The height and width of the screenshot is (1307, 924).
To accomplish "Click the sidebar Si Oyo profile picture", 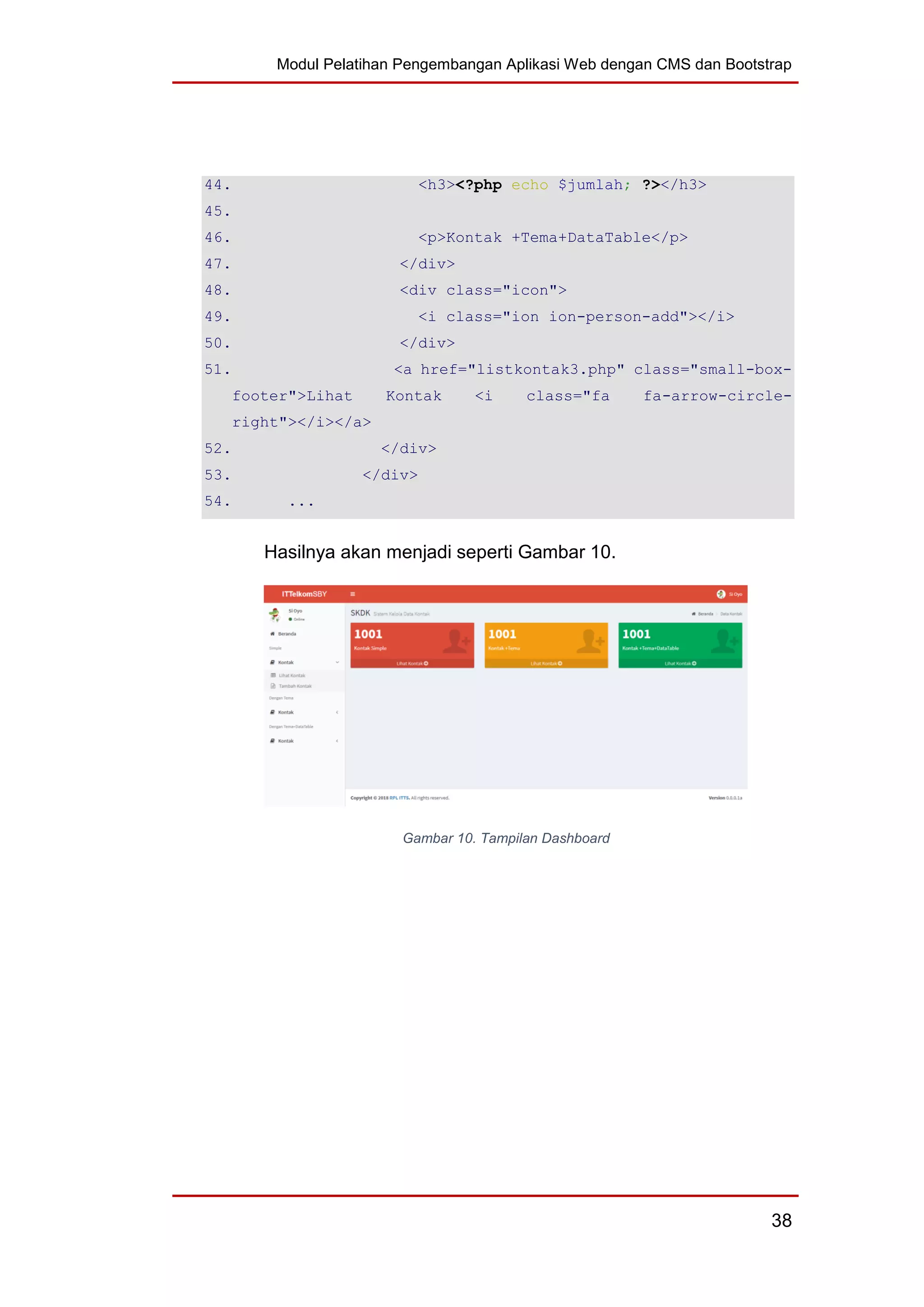I will point(275,615).
